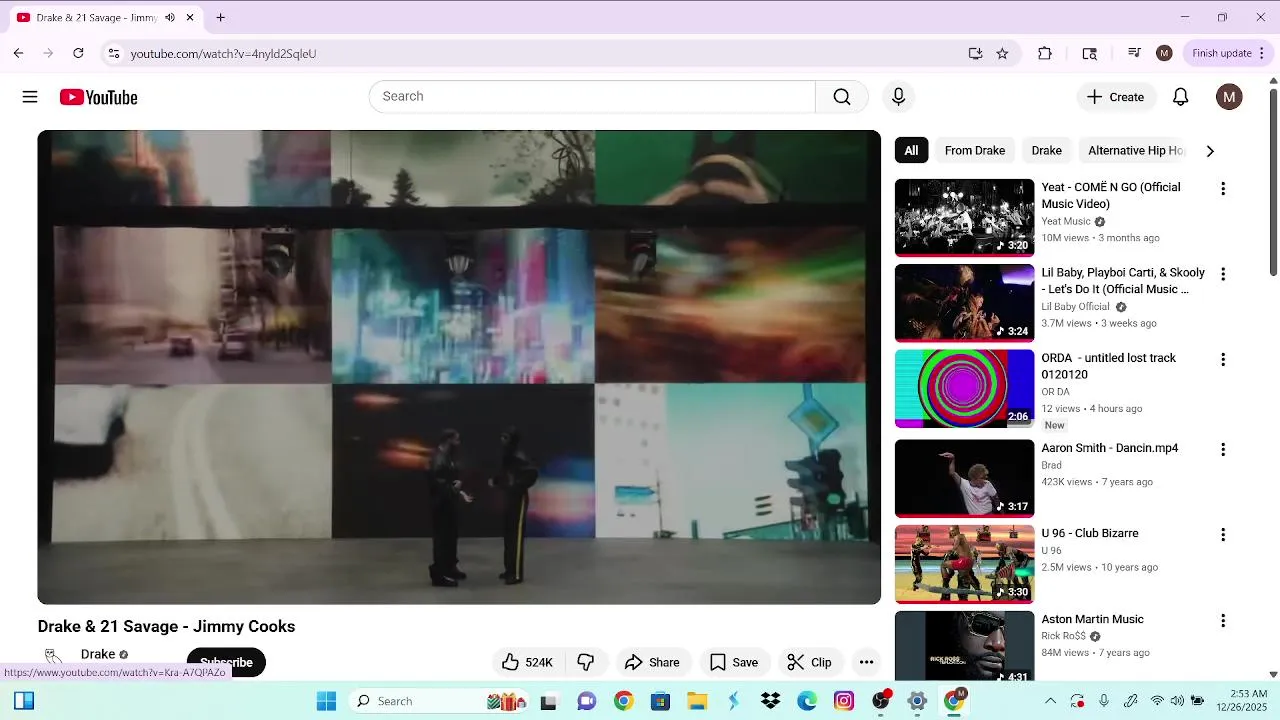Click the page vertical scrollbar

1273,183
